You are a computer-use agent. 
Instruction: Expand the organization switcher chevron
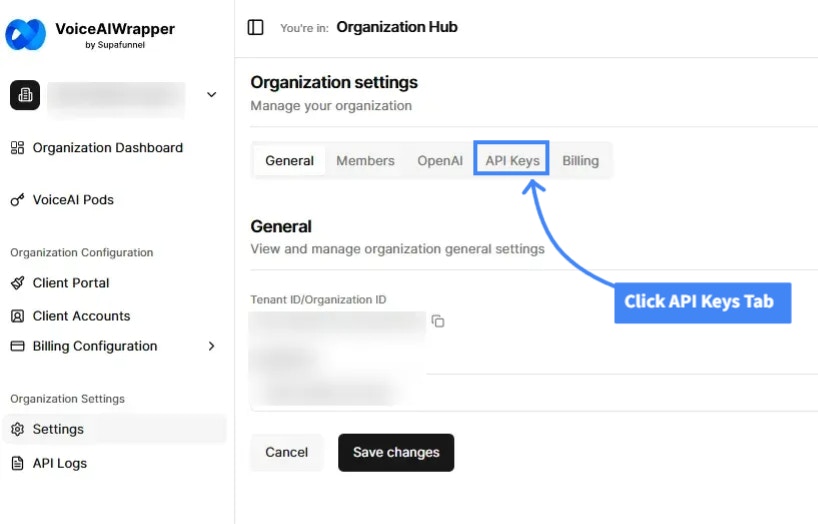211,94
